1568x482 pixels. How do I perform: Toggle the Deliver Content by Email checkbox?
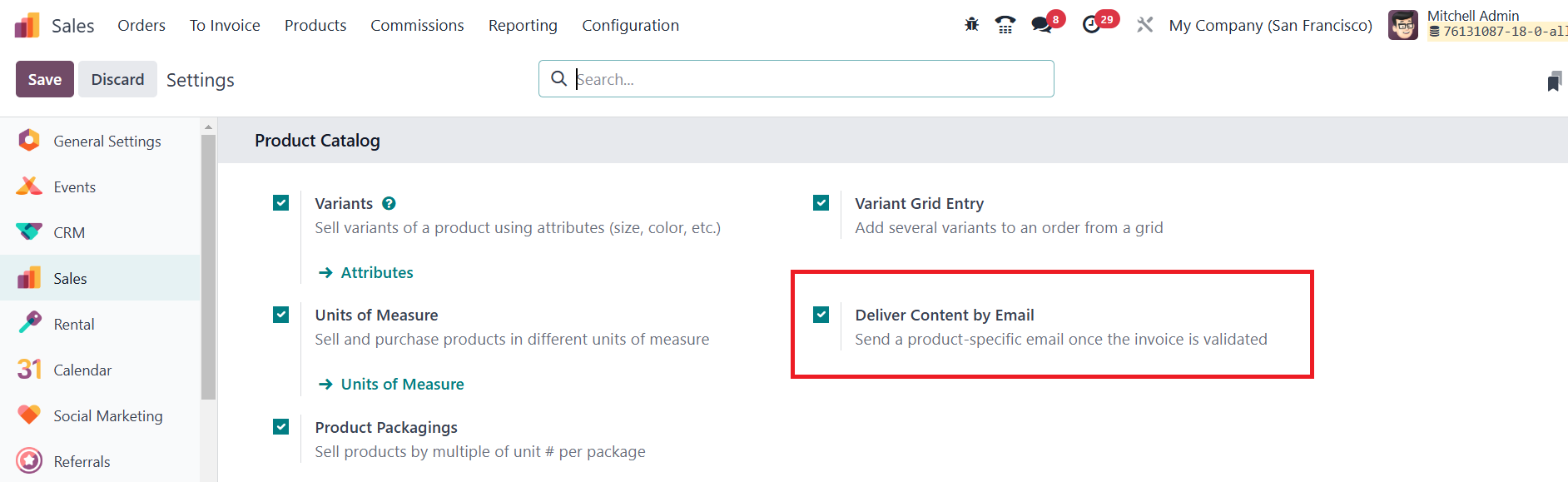(x=821, y=315)
